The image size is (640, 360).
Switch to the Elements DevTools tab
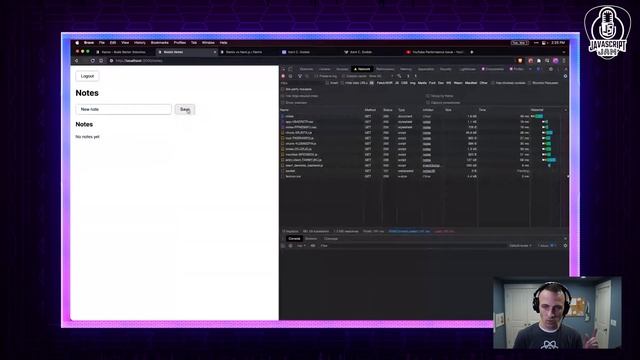click(x=306, y=69)
